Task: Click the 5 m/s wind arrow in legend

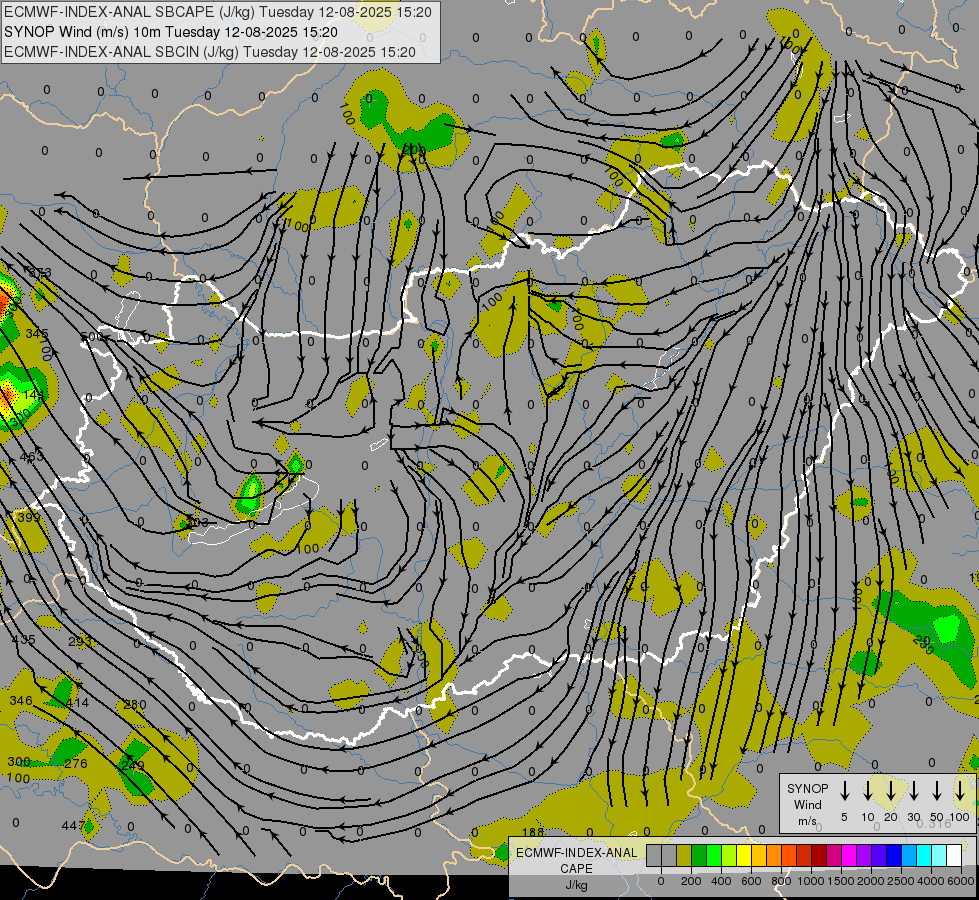Action: (x=844, y=791)
